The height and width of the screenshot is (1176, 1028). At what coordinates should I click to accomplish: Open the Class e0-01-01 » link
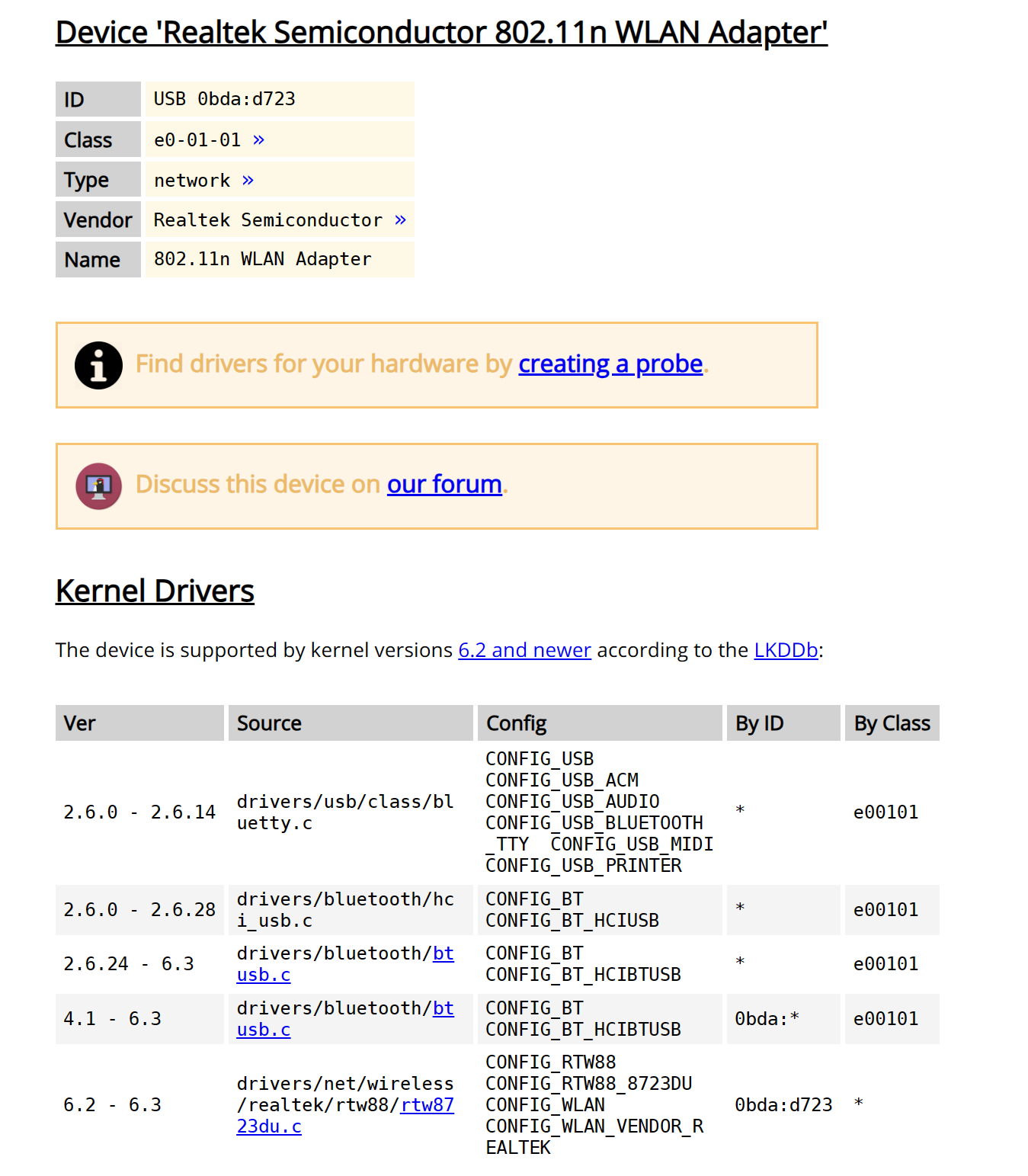click(259, 140)
